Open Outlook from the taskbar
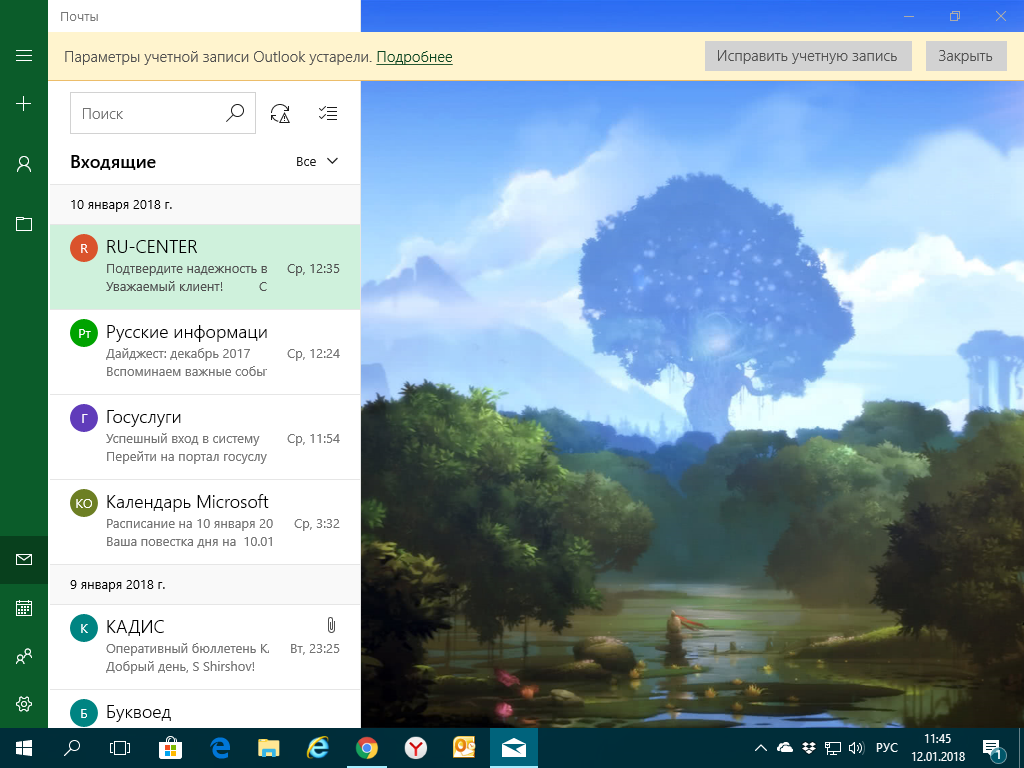Screen dimensions: 1024x768 pyautogui.click(x=464, y=748)
